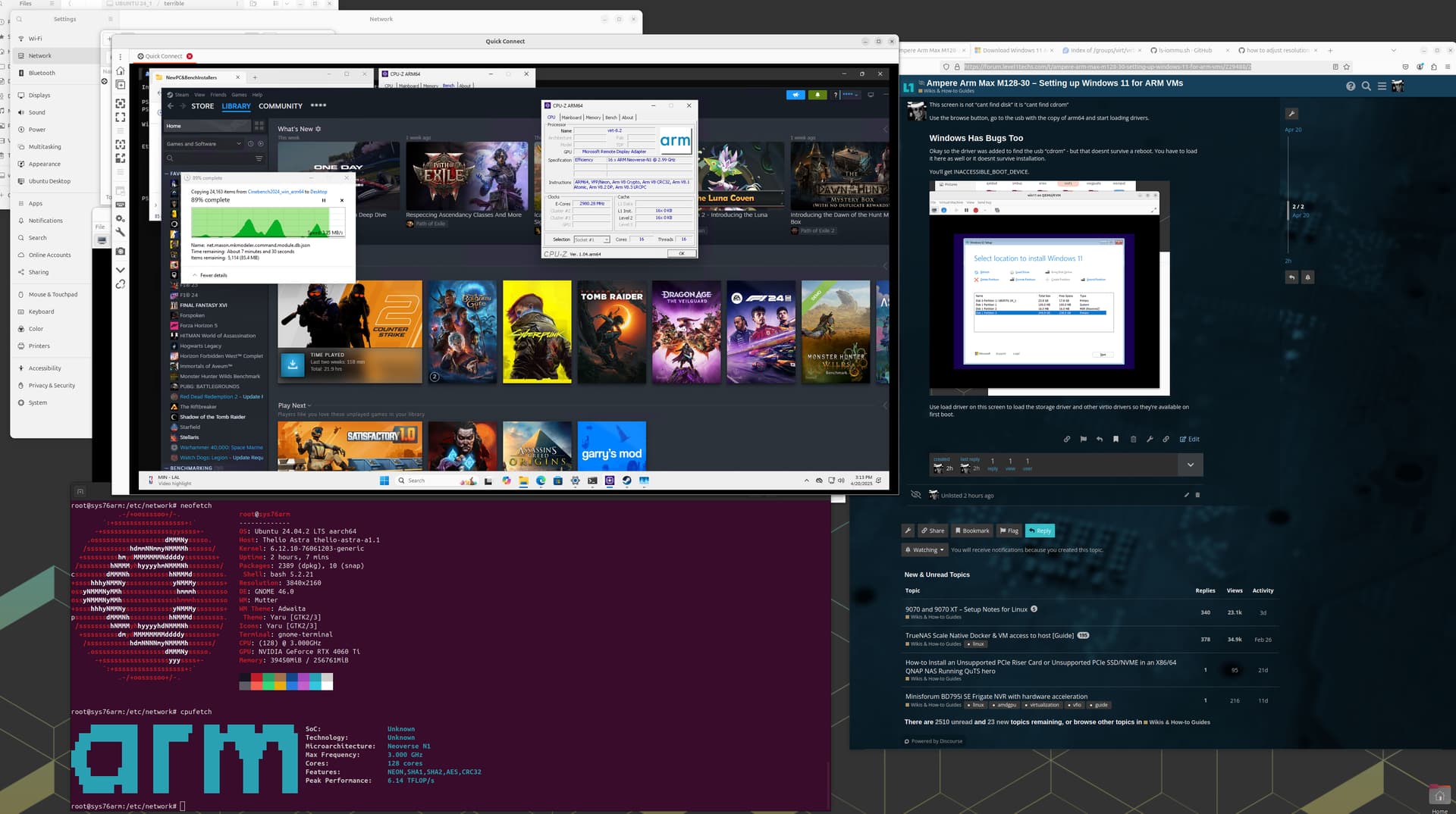Open the Bench tab in CPU-Z

click(611, 117)
